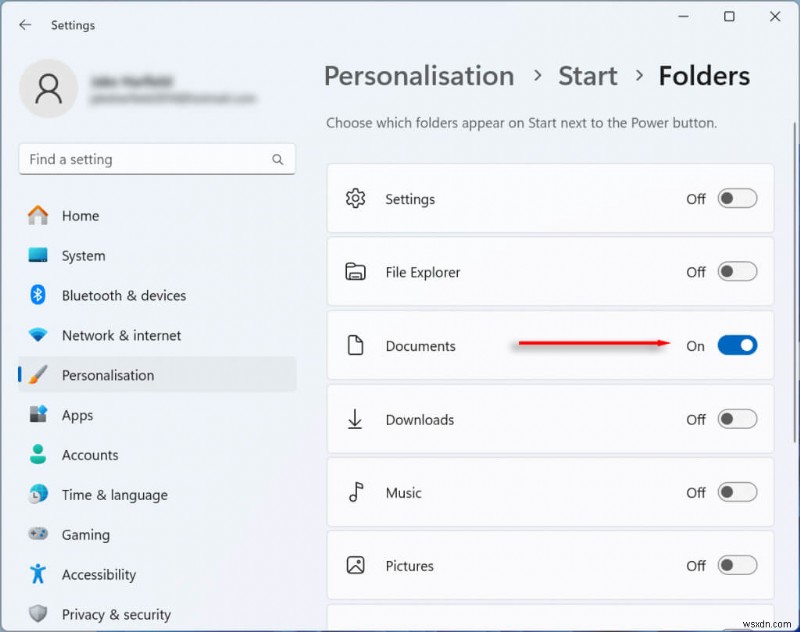The width and height of the screenshot is (800, 632).
Task: Click the Gaming controller icon
Action: [38, 534]
